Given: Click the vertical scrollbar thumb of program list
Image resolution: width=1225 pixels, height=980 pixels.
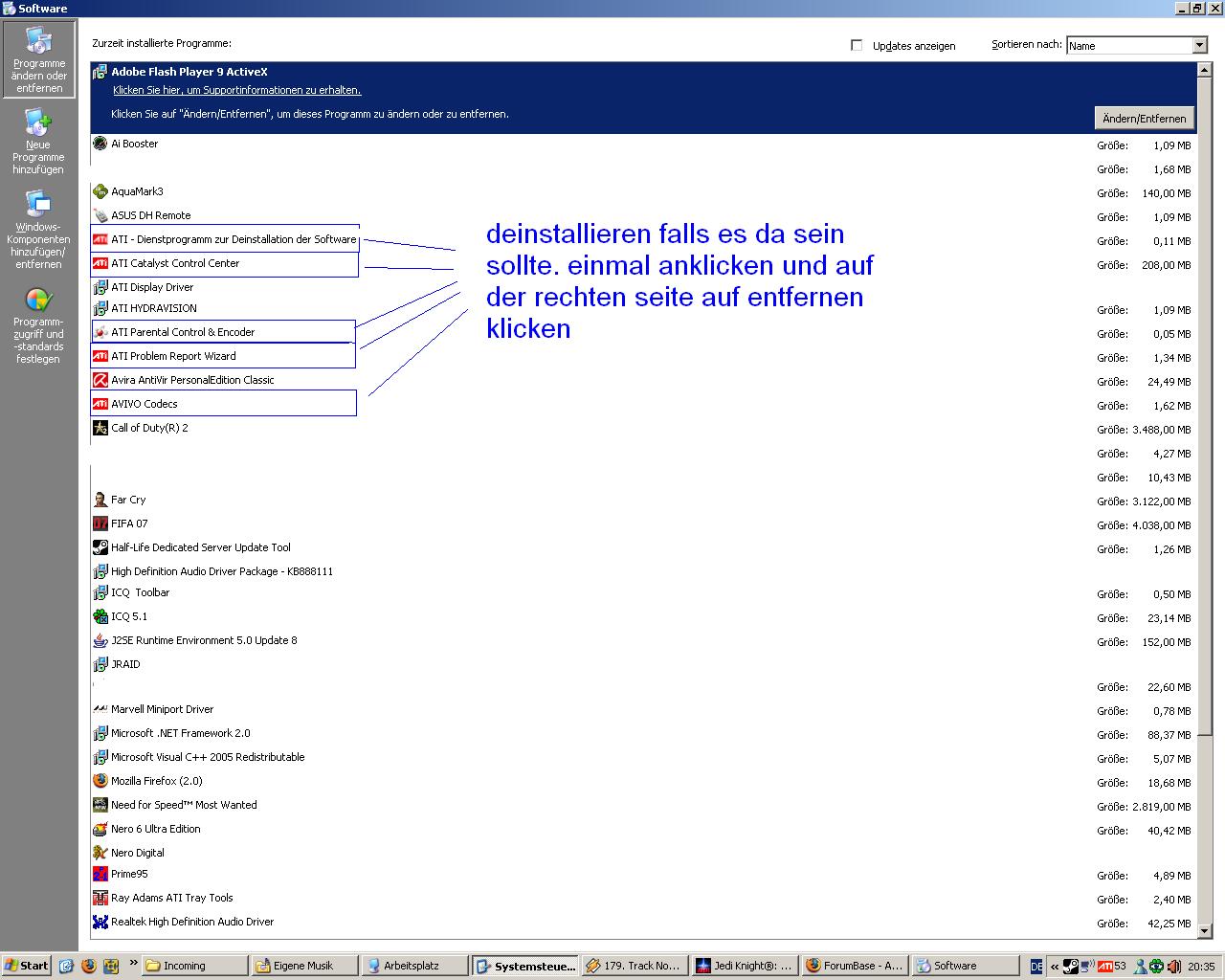Looking at the screenshot, I should coord(1204,407).
